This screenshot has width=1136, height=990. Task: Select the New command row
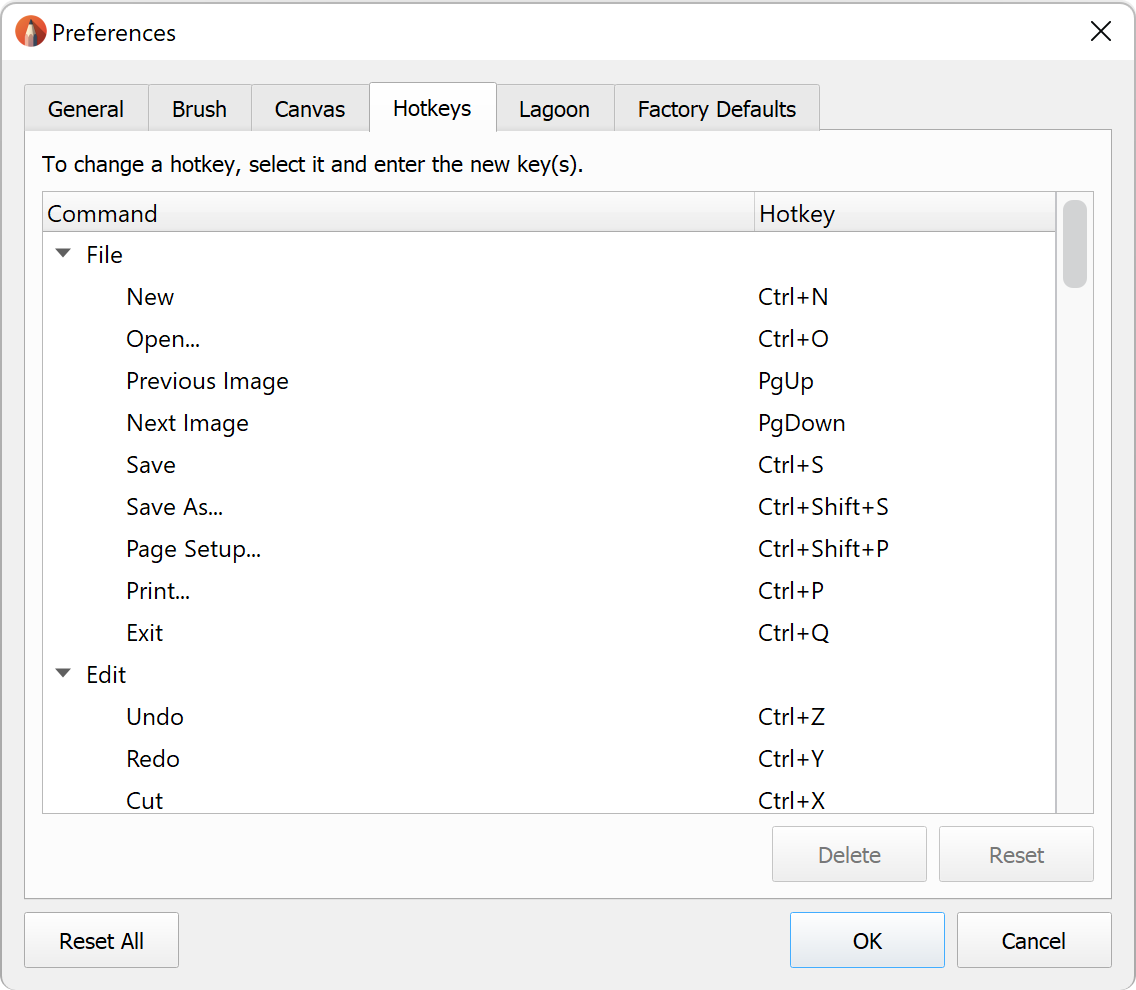click(x=150, y=297)
